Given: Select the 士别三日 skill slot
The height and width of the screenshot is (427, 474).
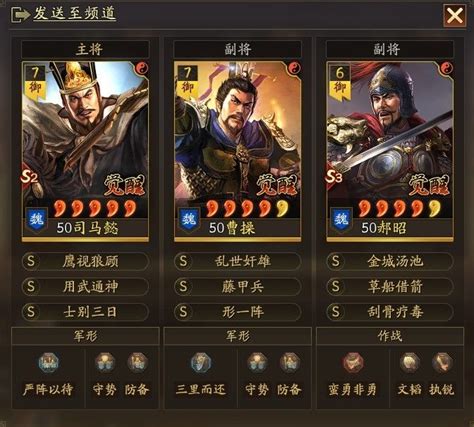Looking at the screenshot, I should (x=85, y=312).
